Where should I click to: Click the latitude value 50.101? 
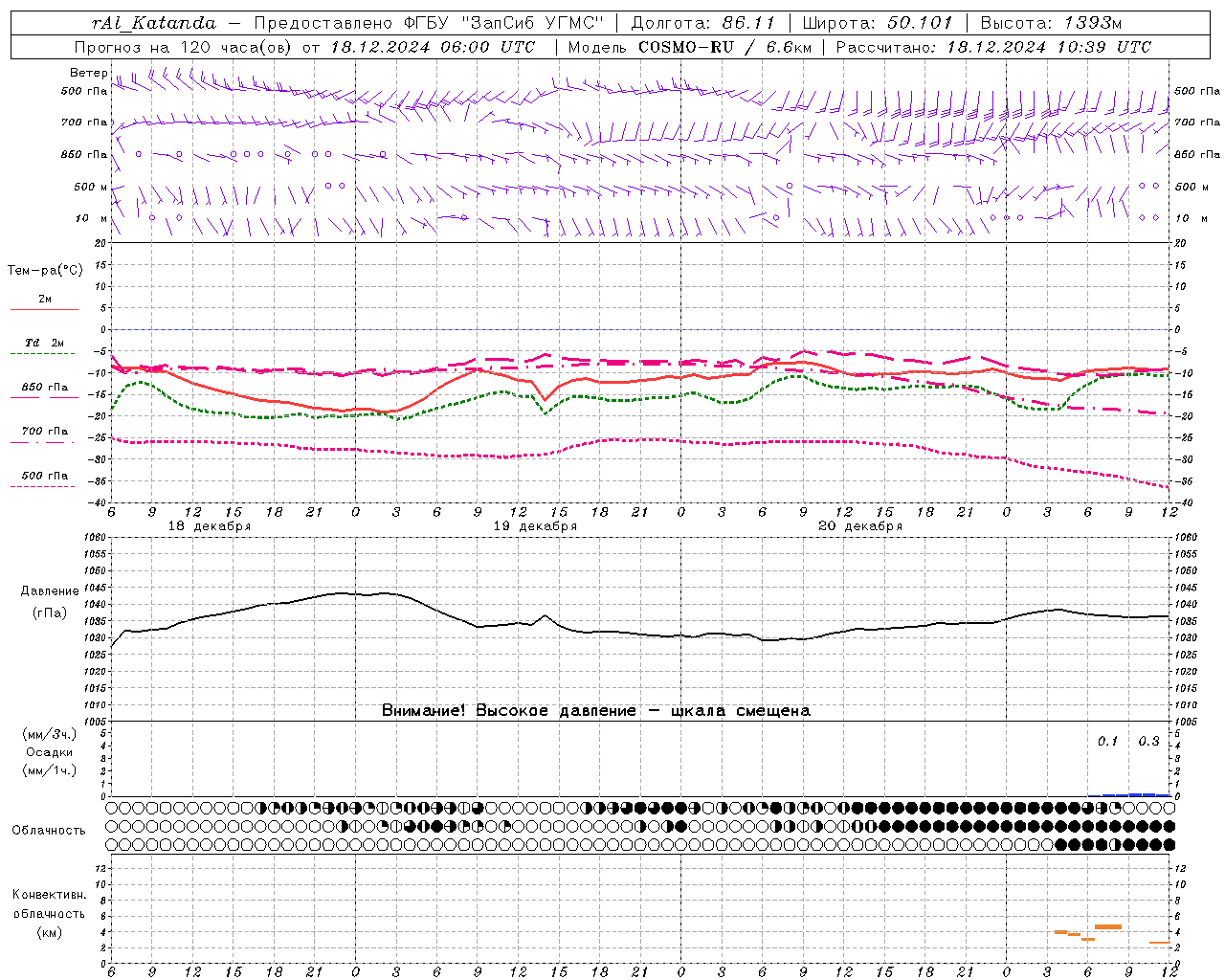(920, 23)
